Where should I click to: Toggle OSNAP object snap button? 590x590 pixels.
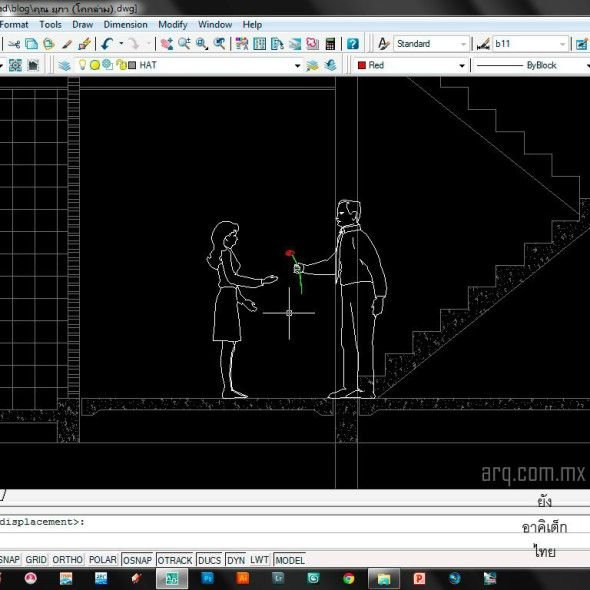pyautogui.click(x=137, y=560)
